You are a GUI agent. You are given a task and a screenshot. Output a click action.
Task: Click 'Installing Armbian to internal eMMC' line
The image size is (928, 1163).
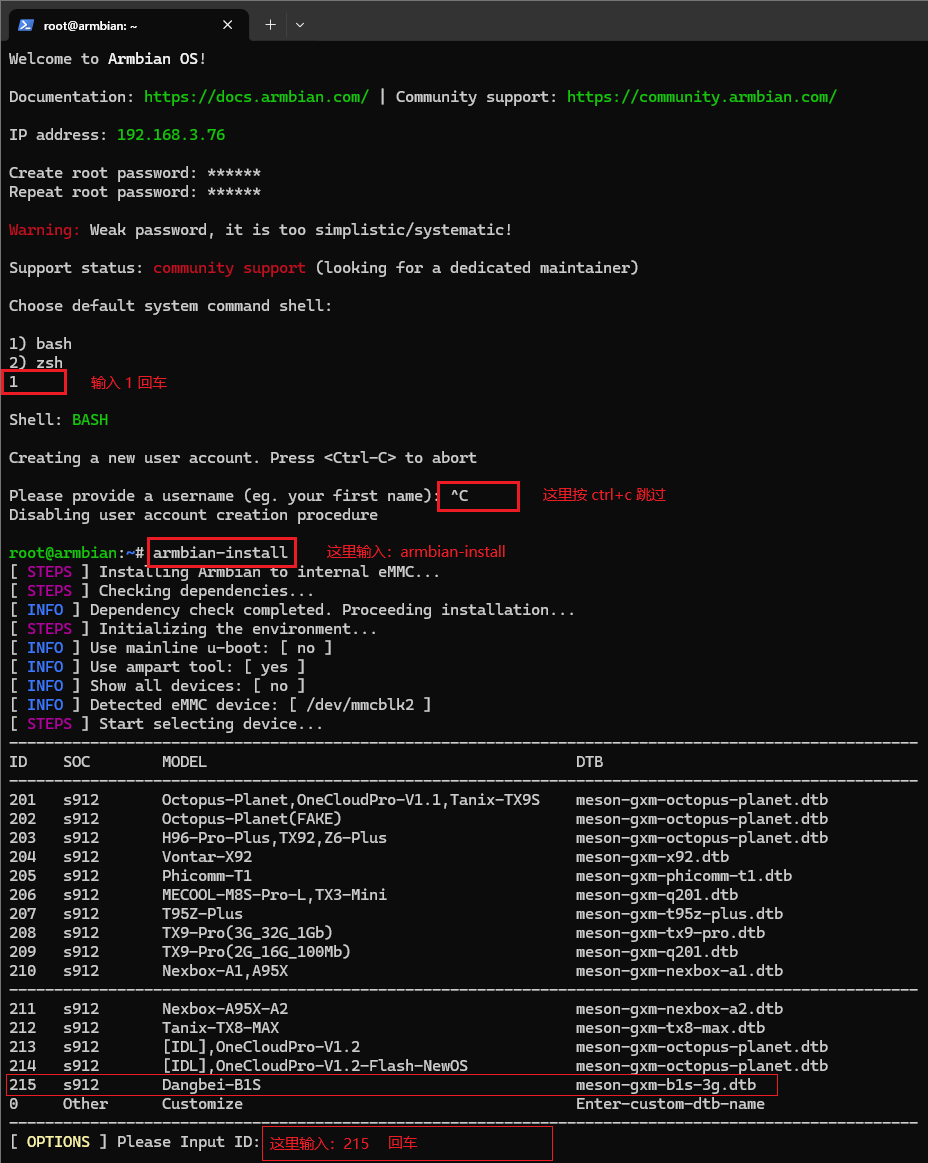[x=224, y=572]
